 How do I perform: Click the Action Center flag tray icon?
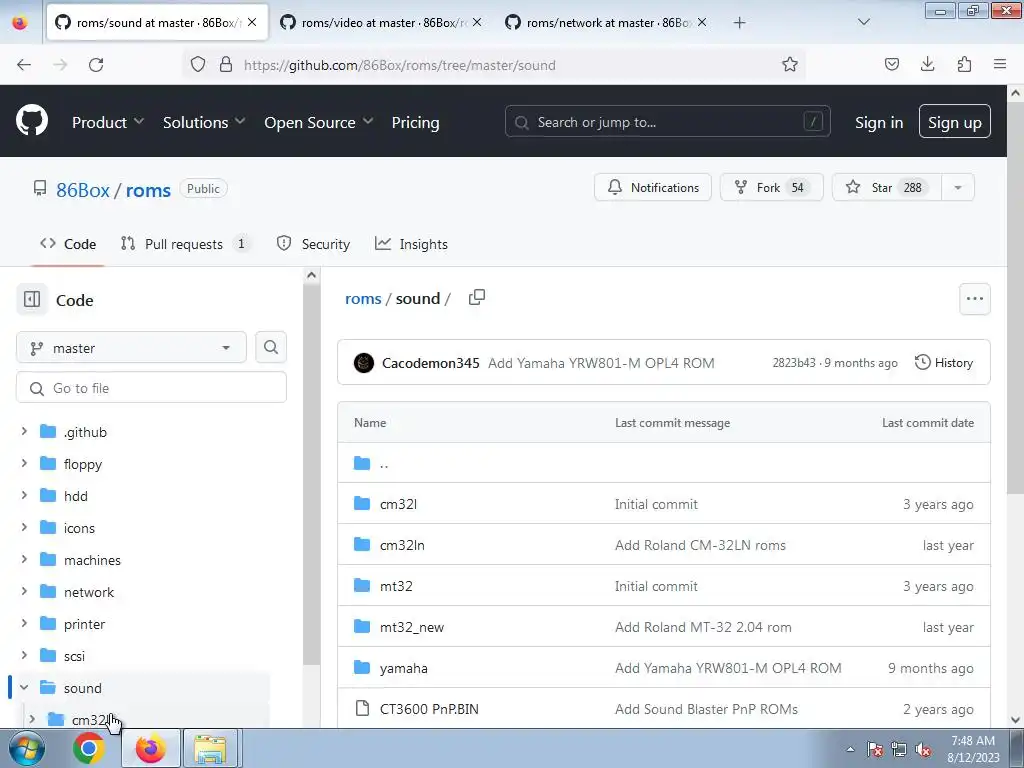click(x=874, y=749)
